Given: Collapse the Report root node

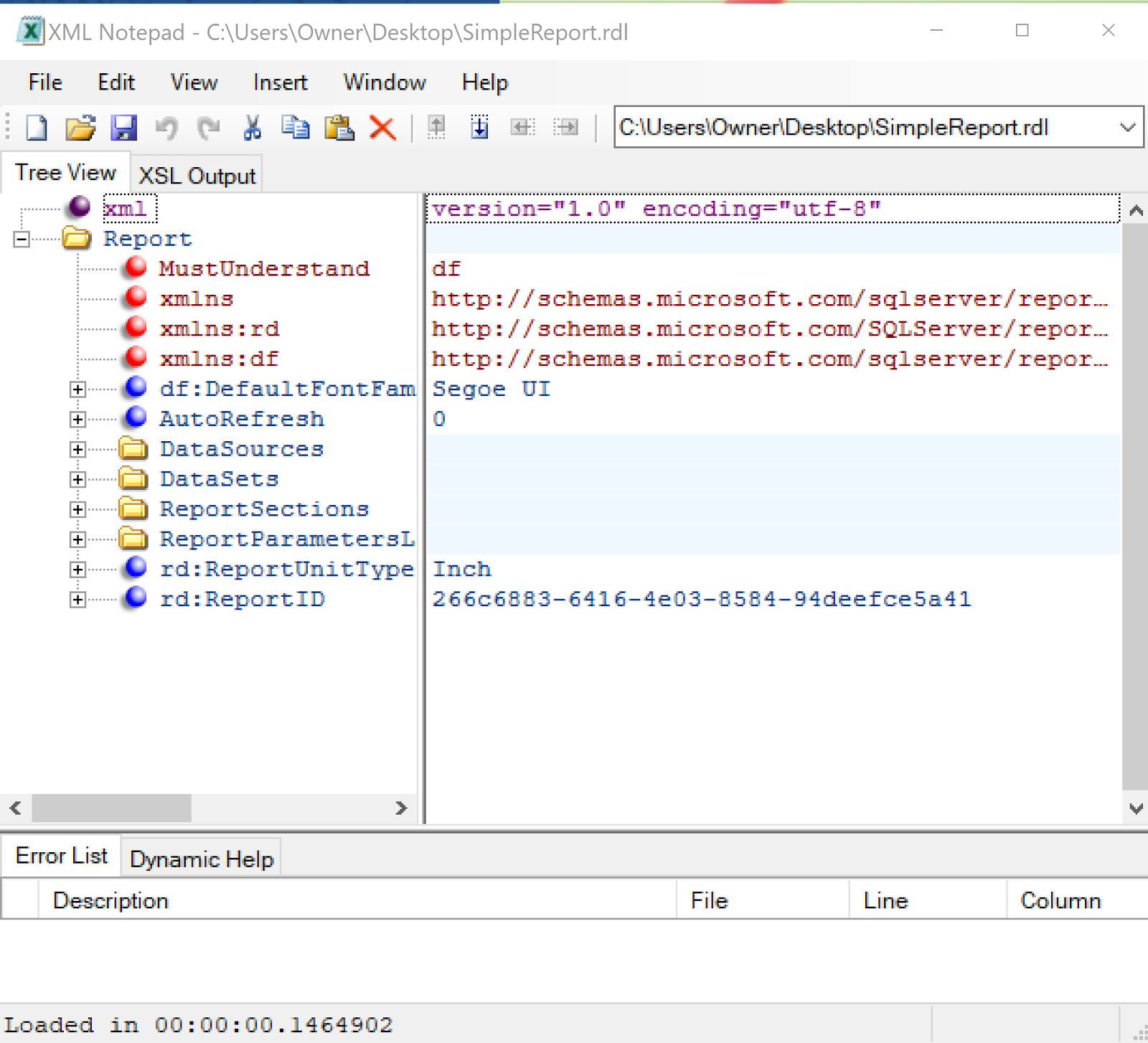Looking at the screenshot, I should point(20,239).
